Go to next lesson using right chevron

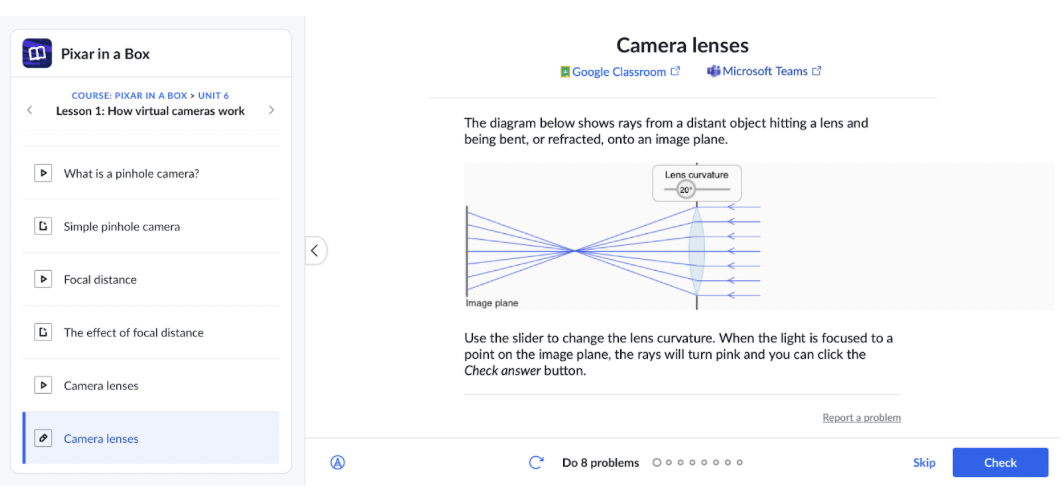(271, 110)
